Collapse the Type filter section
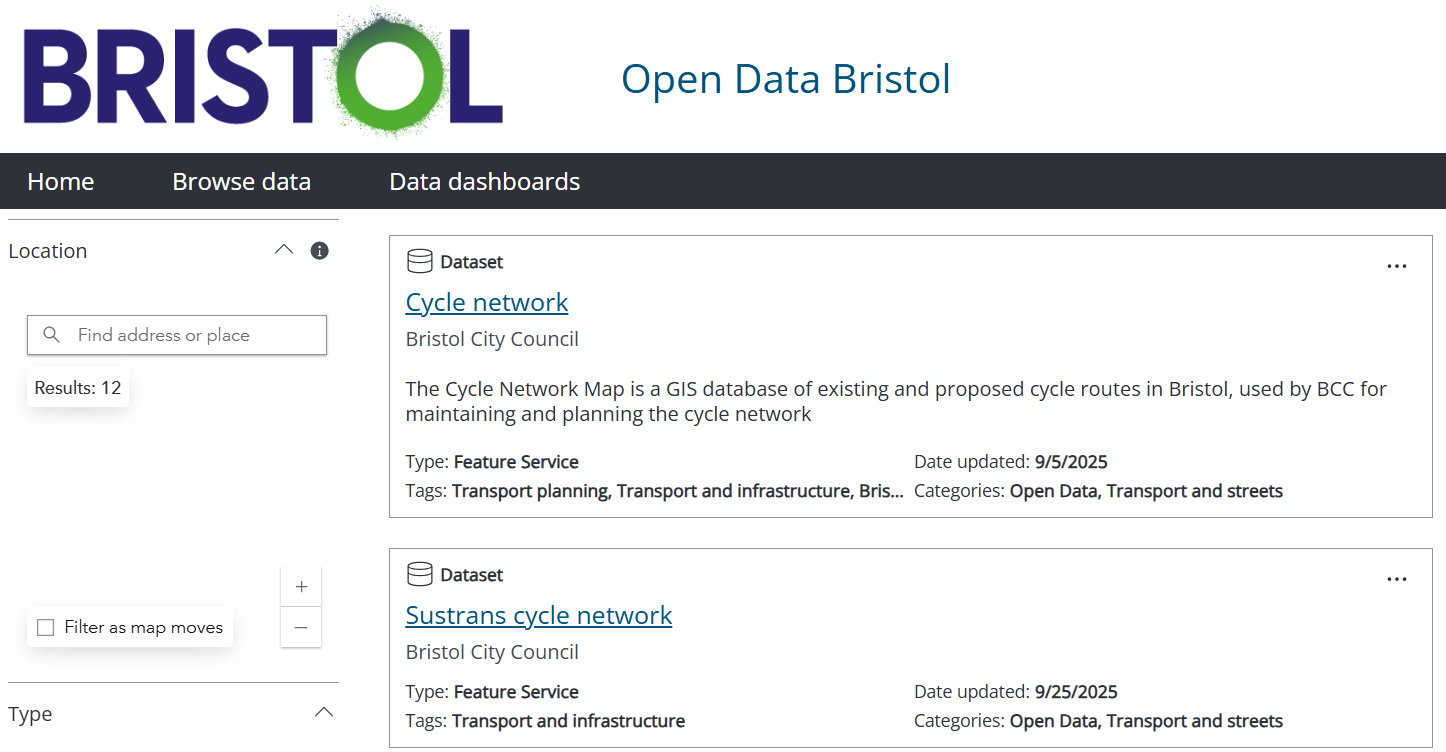Viewport: 1446px width, 752px height. [x=324, y=713]
